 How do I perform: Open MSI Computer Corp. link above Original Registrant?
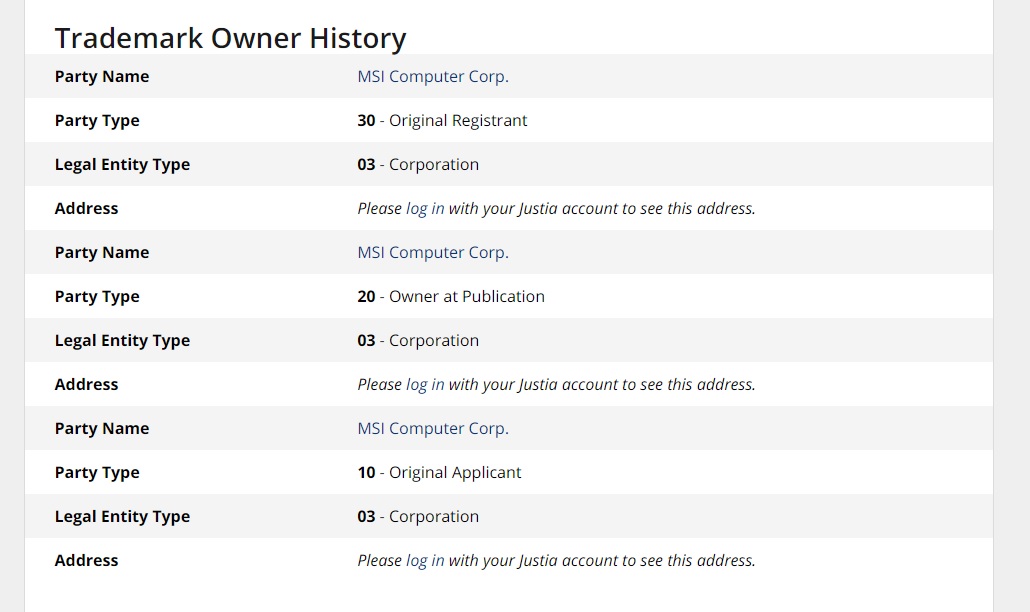433,76
